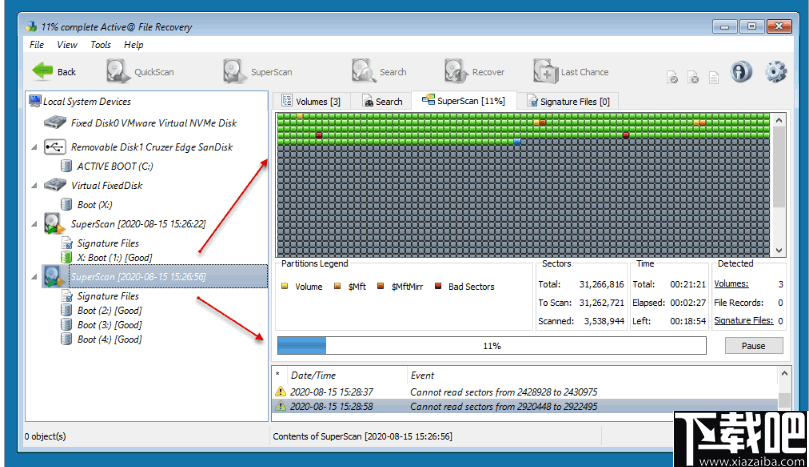Open the View menu

click(67, 45)
